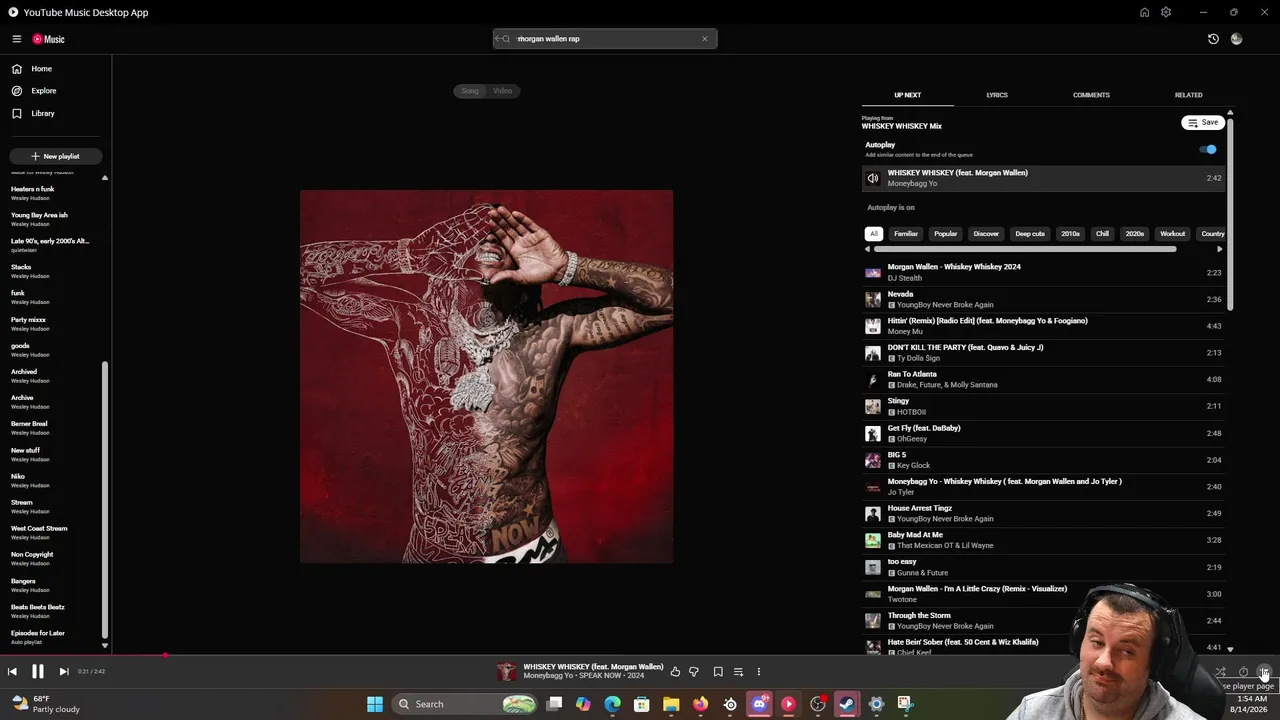This screenshot has width=1280, height=720.
Task: Filter queue by Discover
Action: [x=986, y=234]
